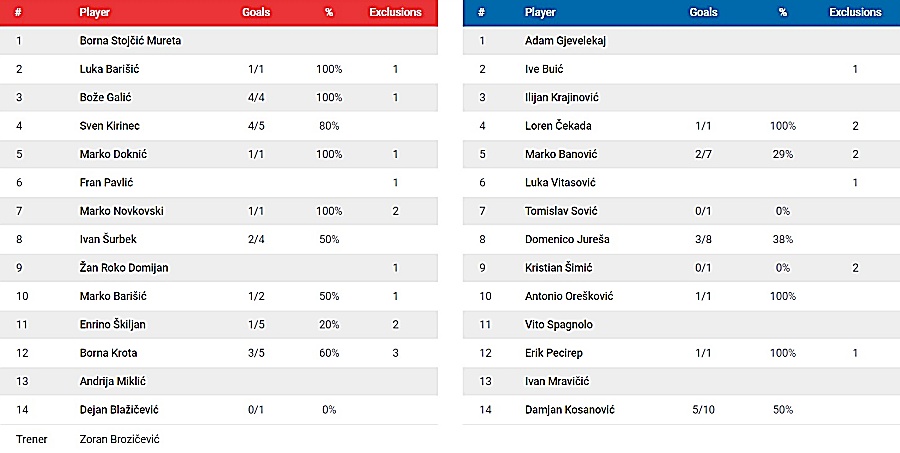Open Luka Barišić's player entry
Screen dimensions: 900x453
click(106, 69)
